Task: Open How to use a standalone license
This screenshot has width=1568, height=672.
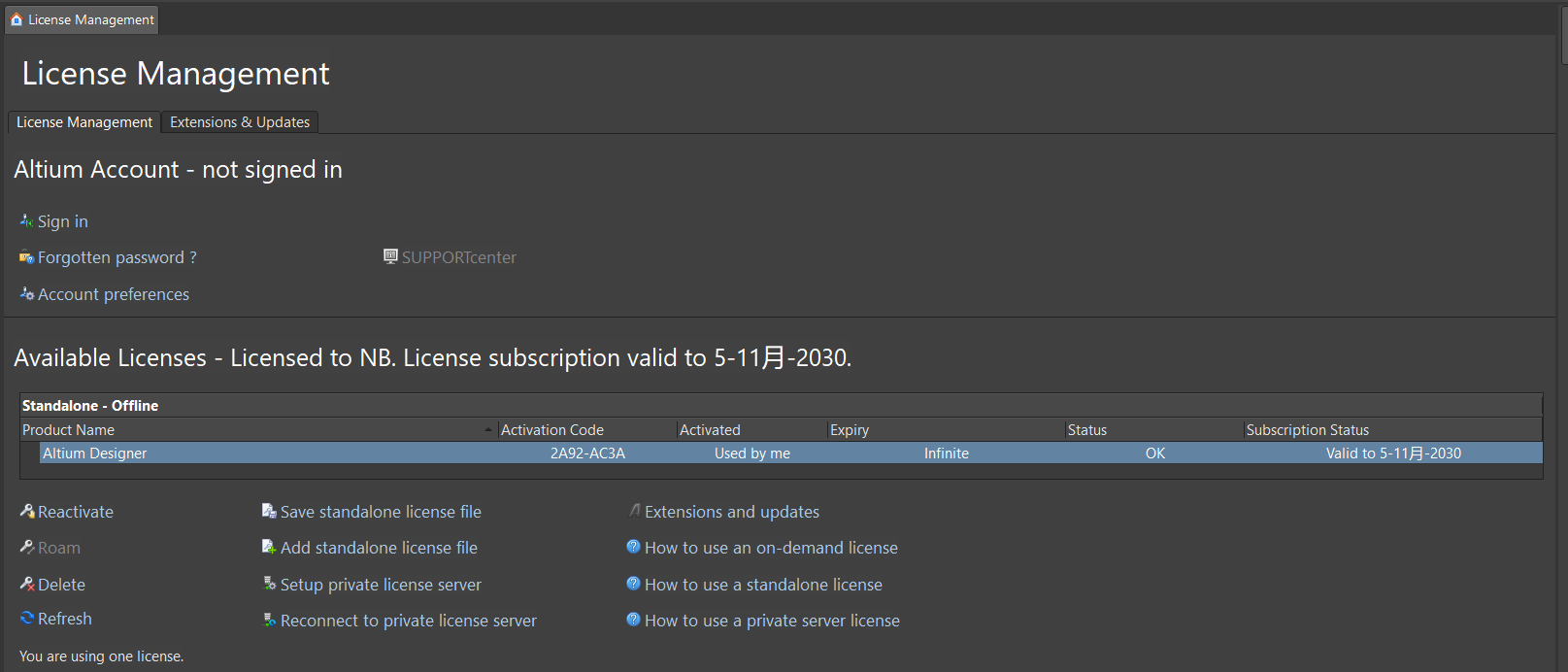Action: point(763,585)
